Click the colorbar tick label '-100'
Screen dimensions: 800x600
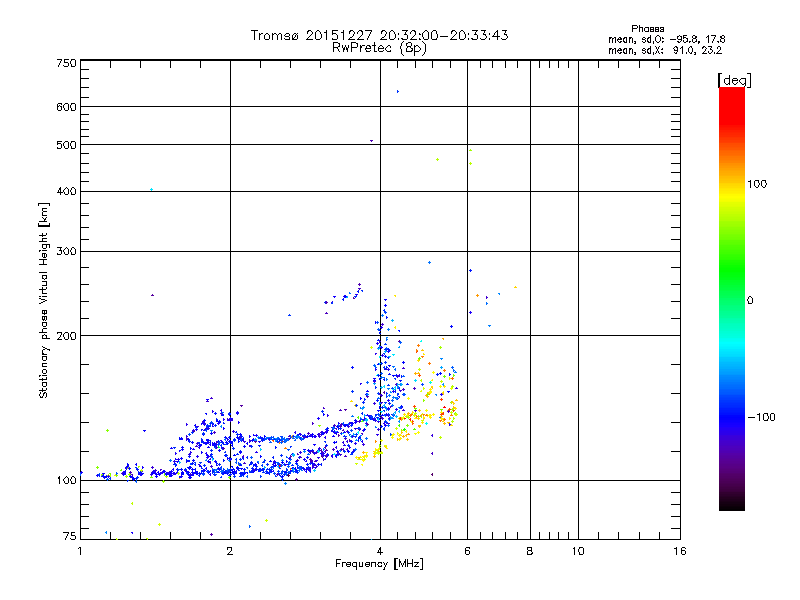point(761,417)
